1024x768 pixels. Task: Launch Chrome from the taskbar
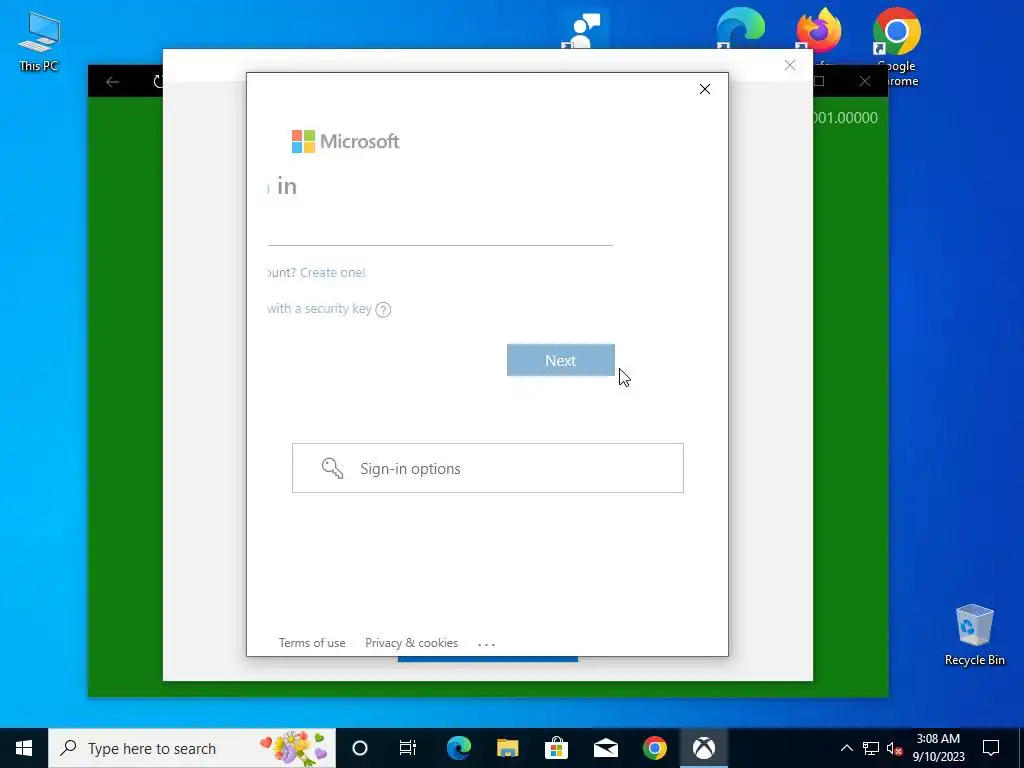click(654, 748)
